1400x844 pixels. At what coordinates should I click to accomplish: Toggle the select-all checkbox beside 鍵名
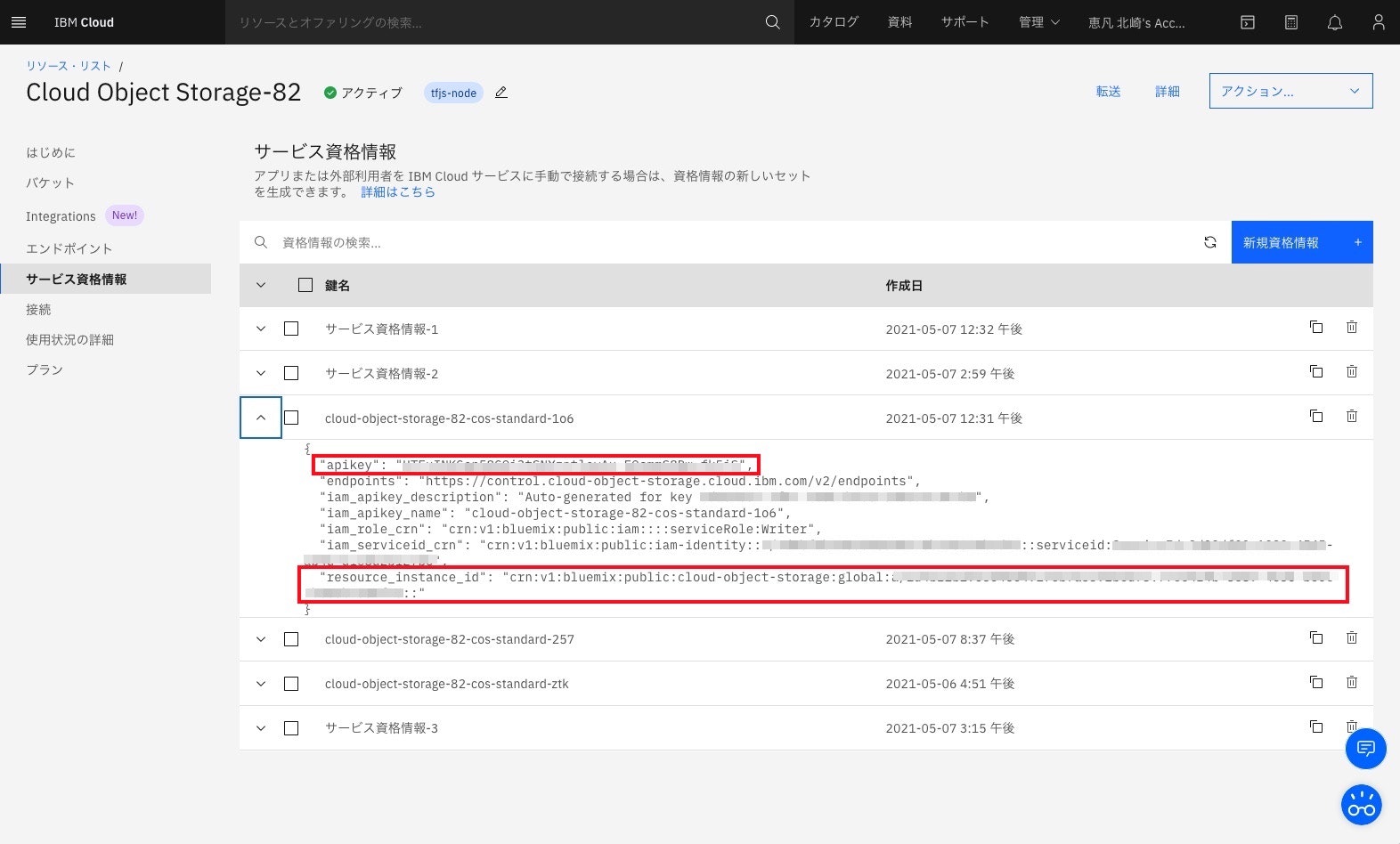pos(305,285)
